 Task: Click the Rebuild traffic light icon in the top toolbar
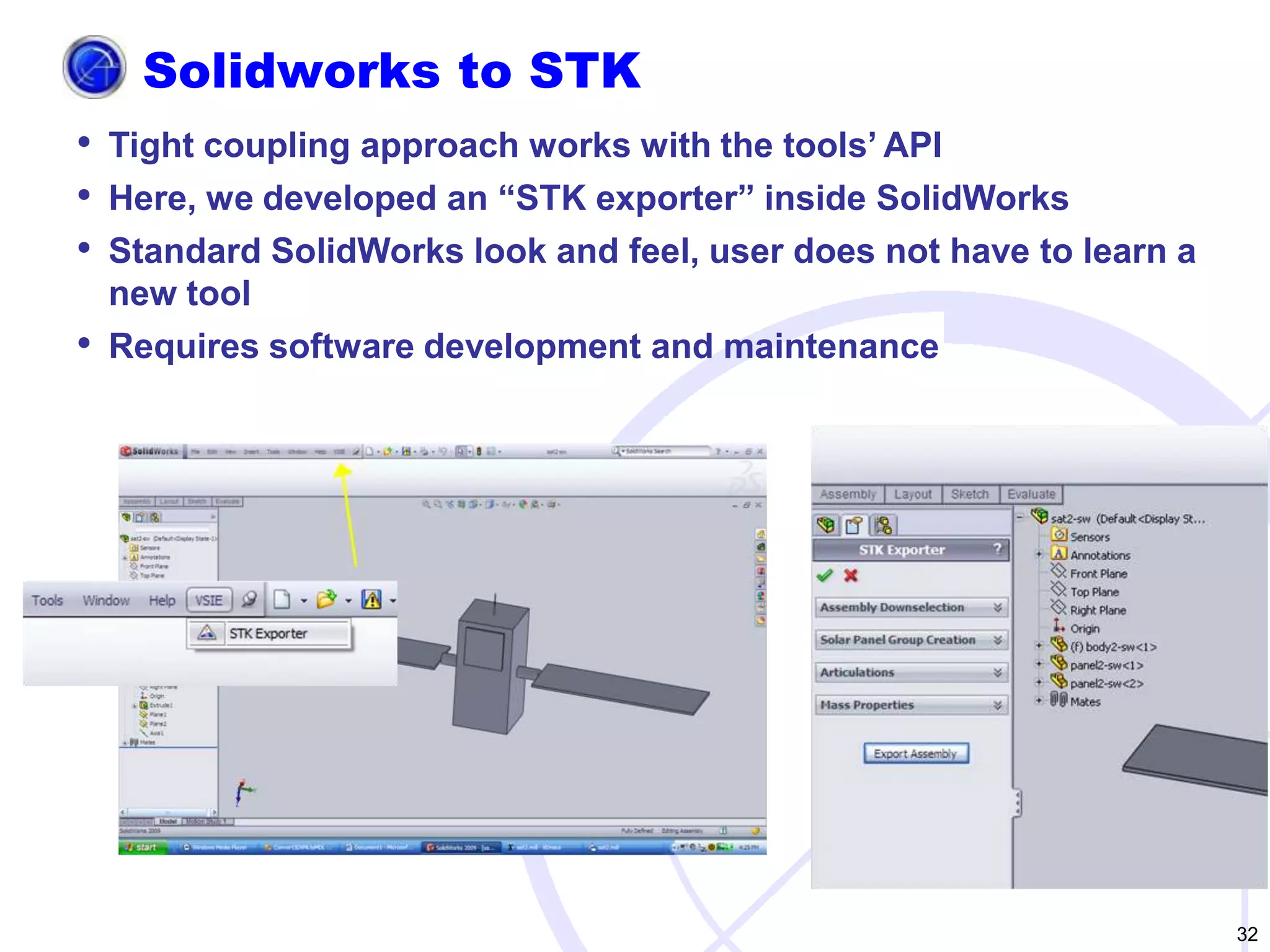point(479,451)
